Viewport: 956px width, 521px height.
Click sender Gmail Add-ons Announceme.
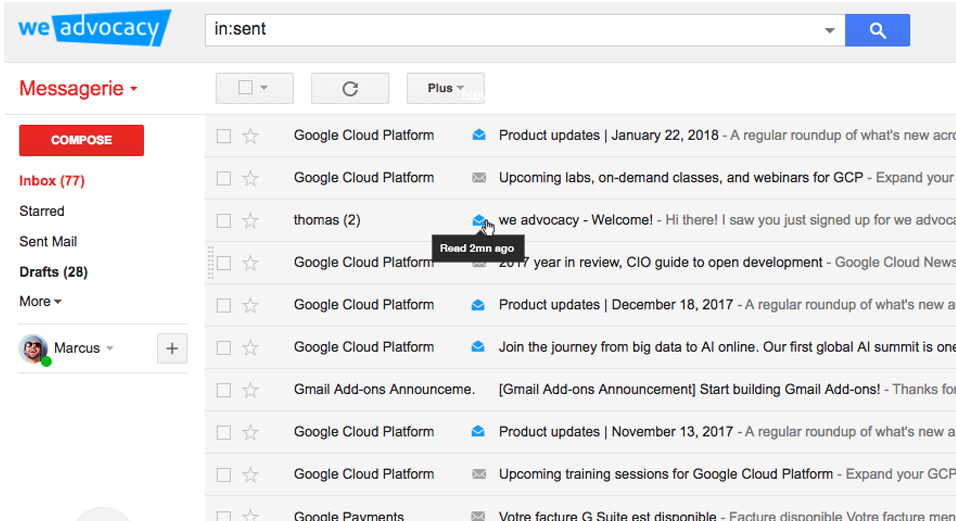[x=384, y=389]
